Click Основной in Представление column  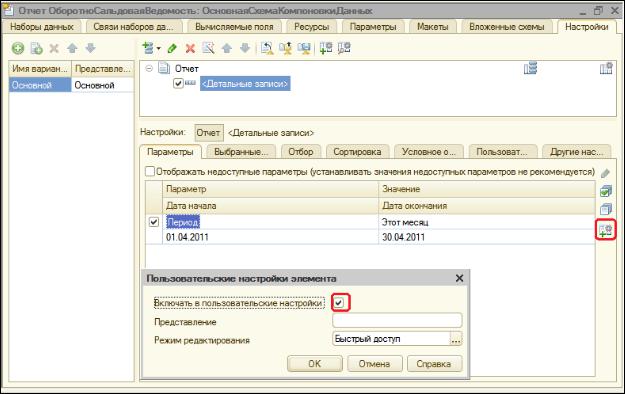102,85
